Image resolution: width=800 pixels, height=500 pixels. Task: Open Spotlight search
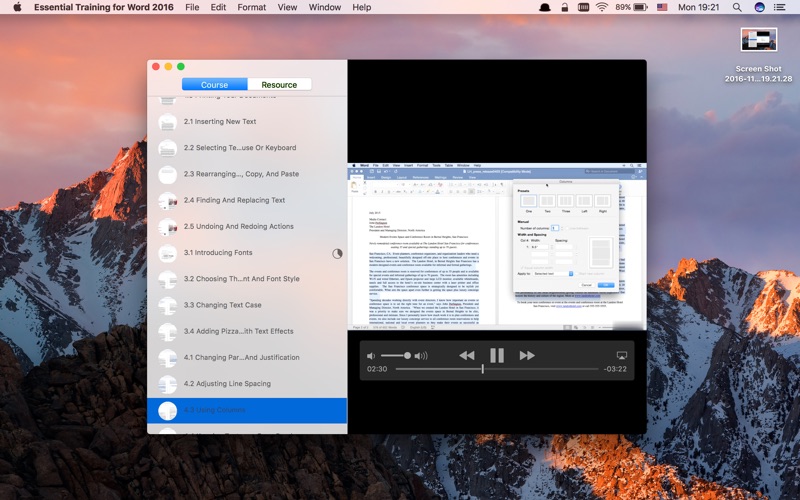click(x=737, y=7)
